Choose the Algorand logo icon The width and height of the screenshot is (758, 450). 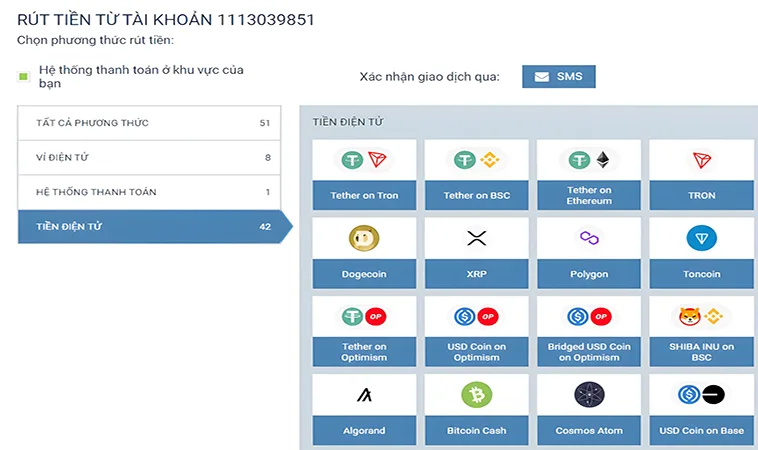[364, 395]
